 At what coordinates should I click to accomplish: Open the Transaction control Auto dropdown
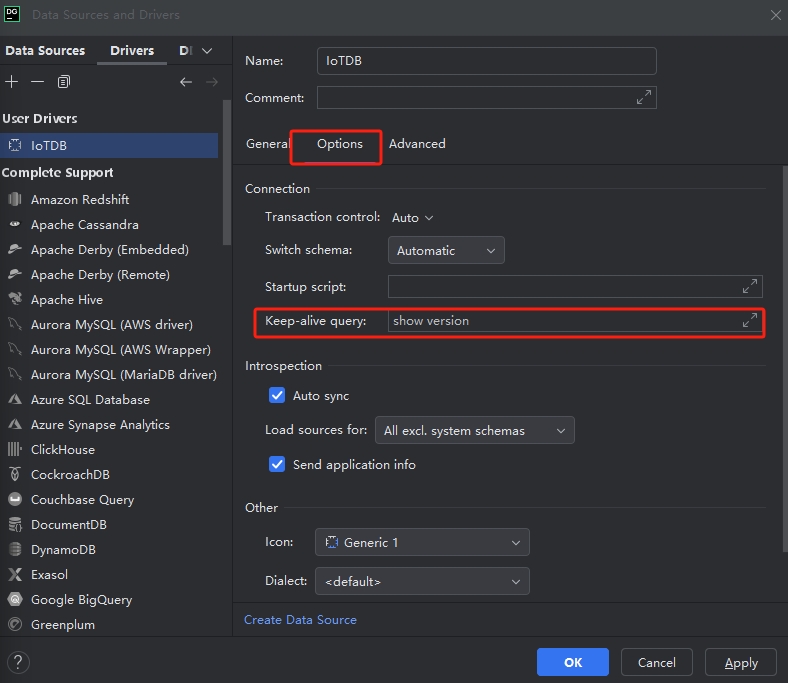tap(413, 217)
